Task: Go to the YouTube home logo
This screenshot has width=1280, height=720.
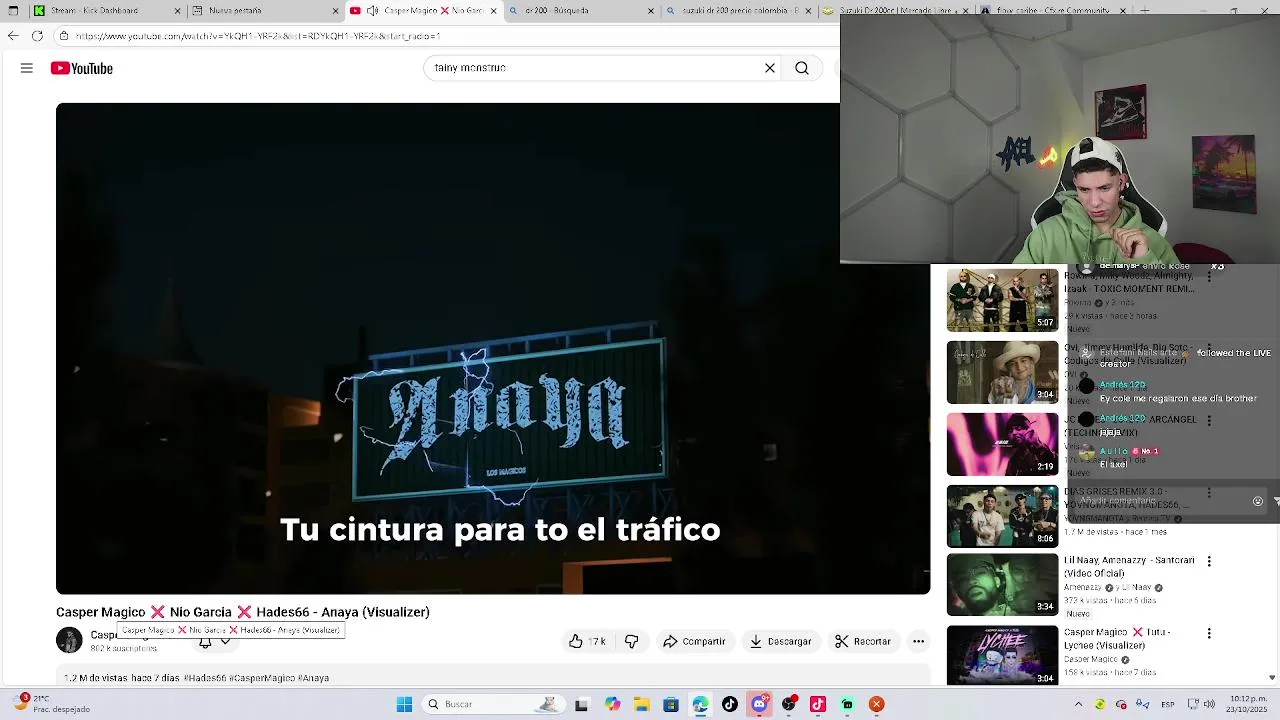Action: [x=82, y=68]
